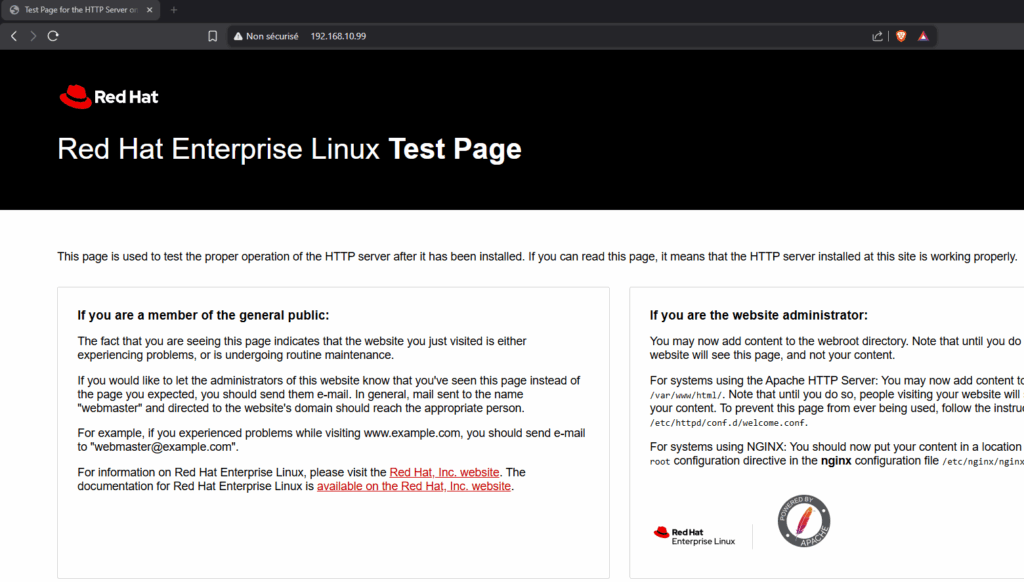This screenshot has width=1024, height=582.
Task: Open a new tab with plus button
Action: pyautogui.click(x=173, y=10)
